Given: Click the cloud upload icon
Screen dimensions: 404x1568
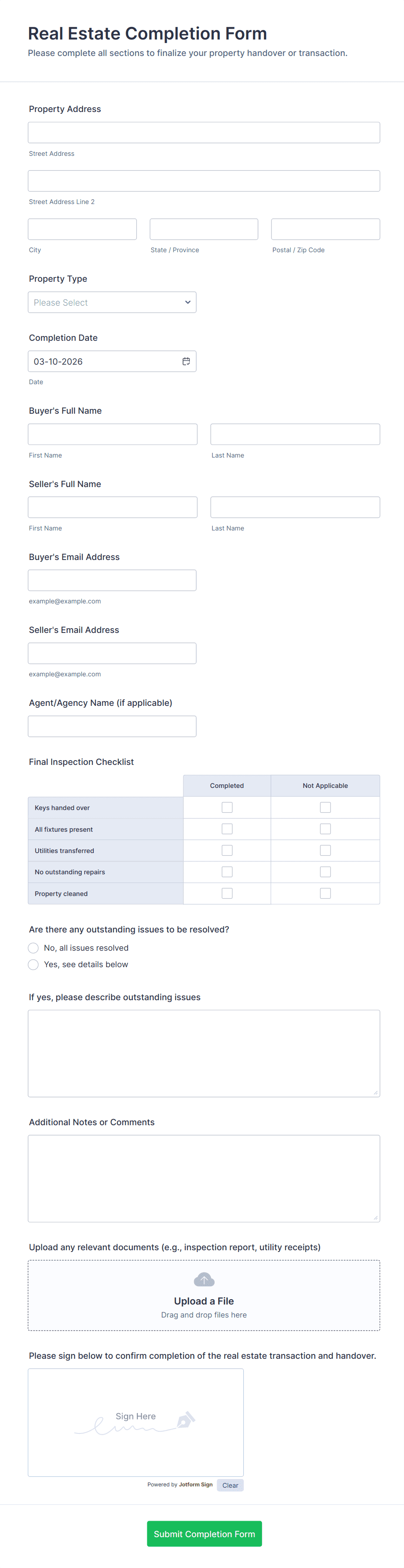Looking at the screenshot, I should pos(204,1279).
